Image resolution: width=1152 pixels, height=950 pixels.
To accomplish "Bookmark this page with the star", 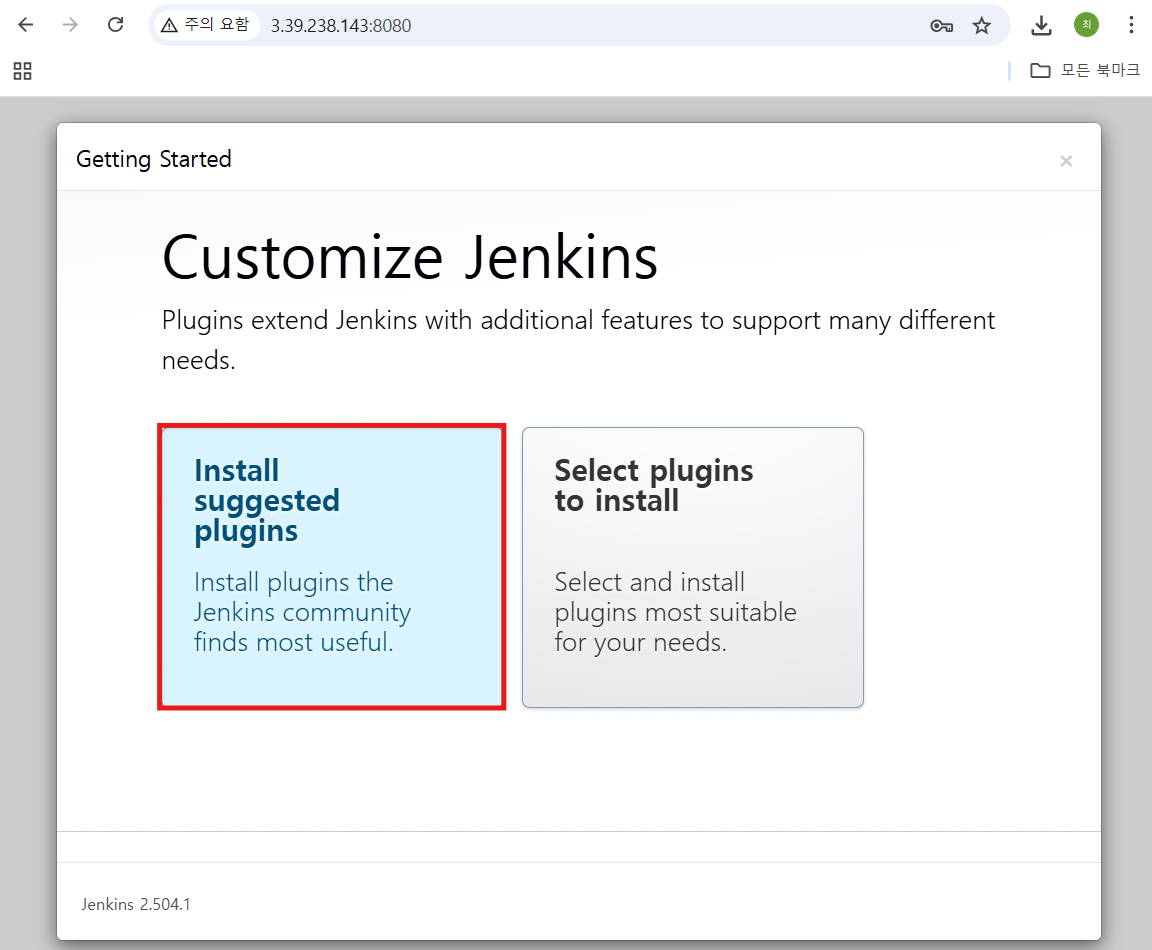I will click(x=982, y=26).
